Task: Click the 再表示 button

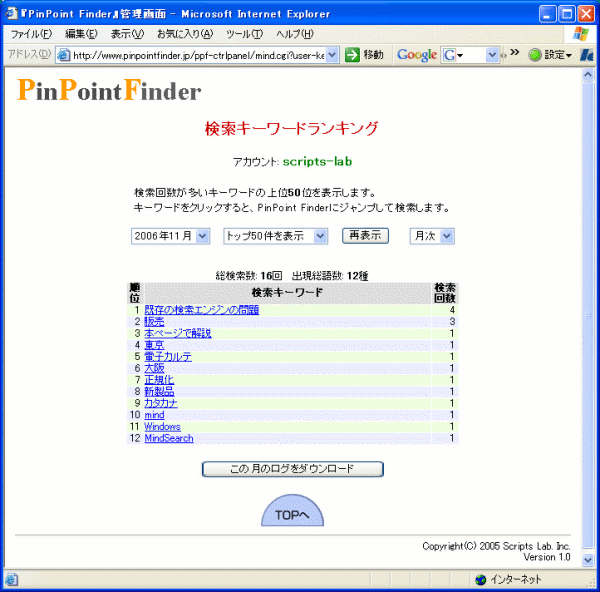Action: [x=365, y=235]
